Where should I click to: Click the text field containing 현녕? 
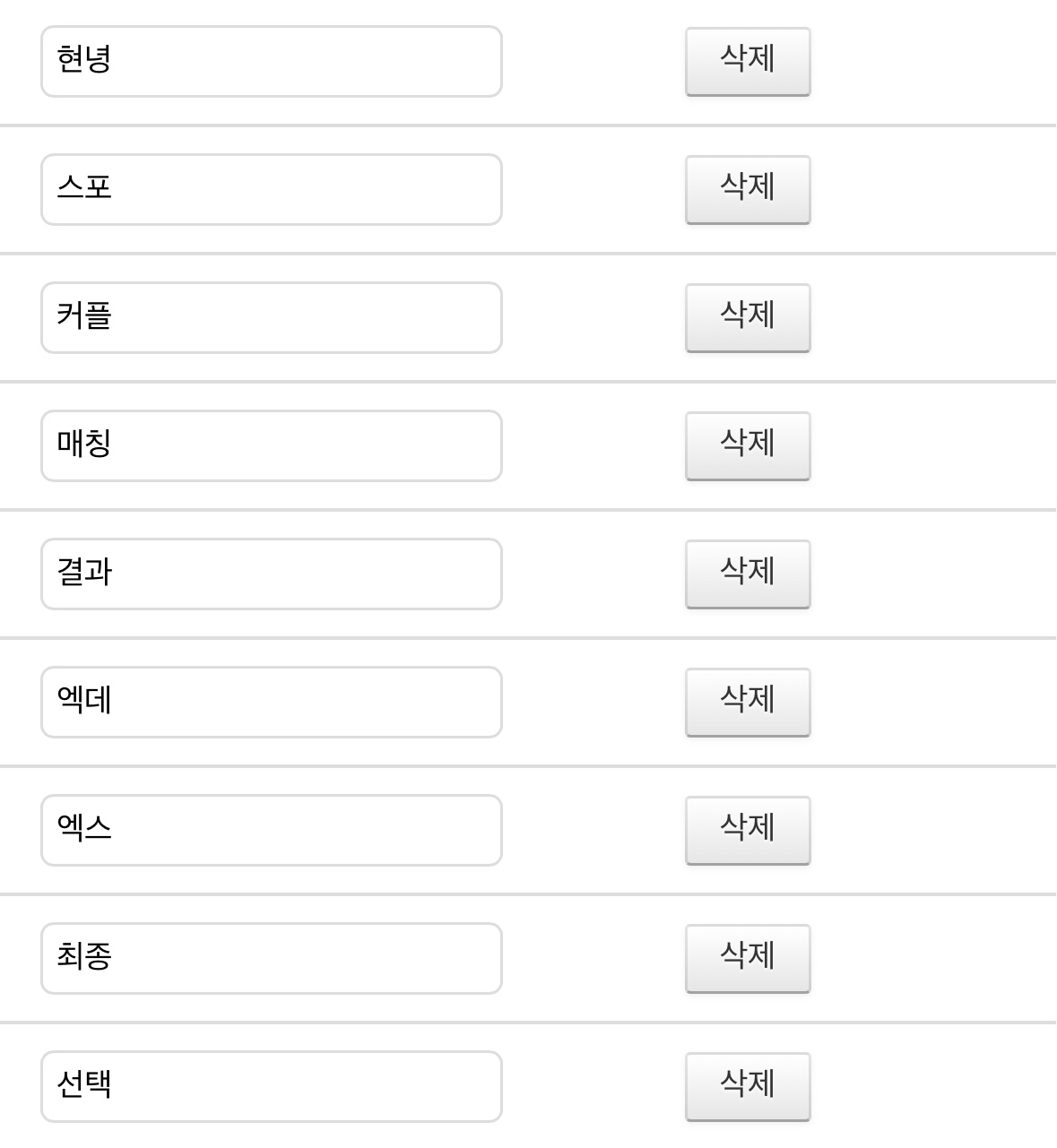coord(271,61)
